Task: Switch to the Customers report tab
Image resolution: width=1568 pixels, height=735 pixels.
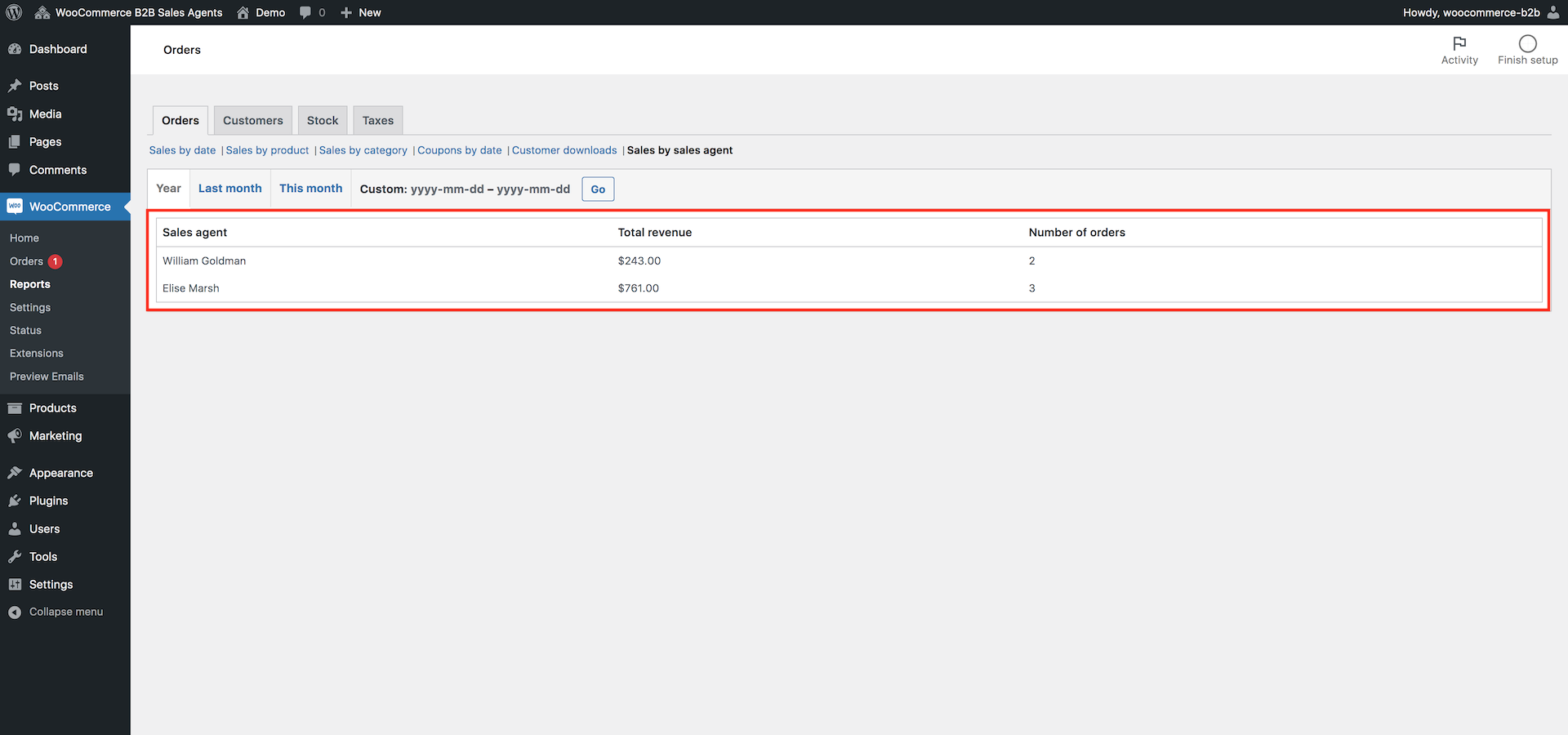Action: (252, 120)
